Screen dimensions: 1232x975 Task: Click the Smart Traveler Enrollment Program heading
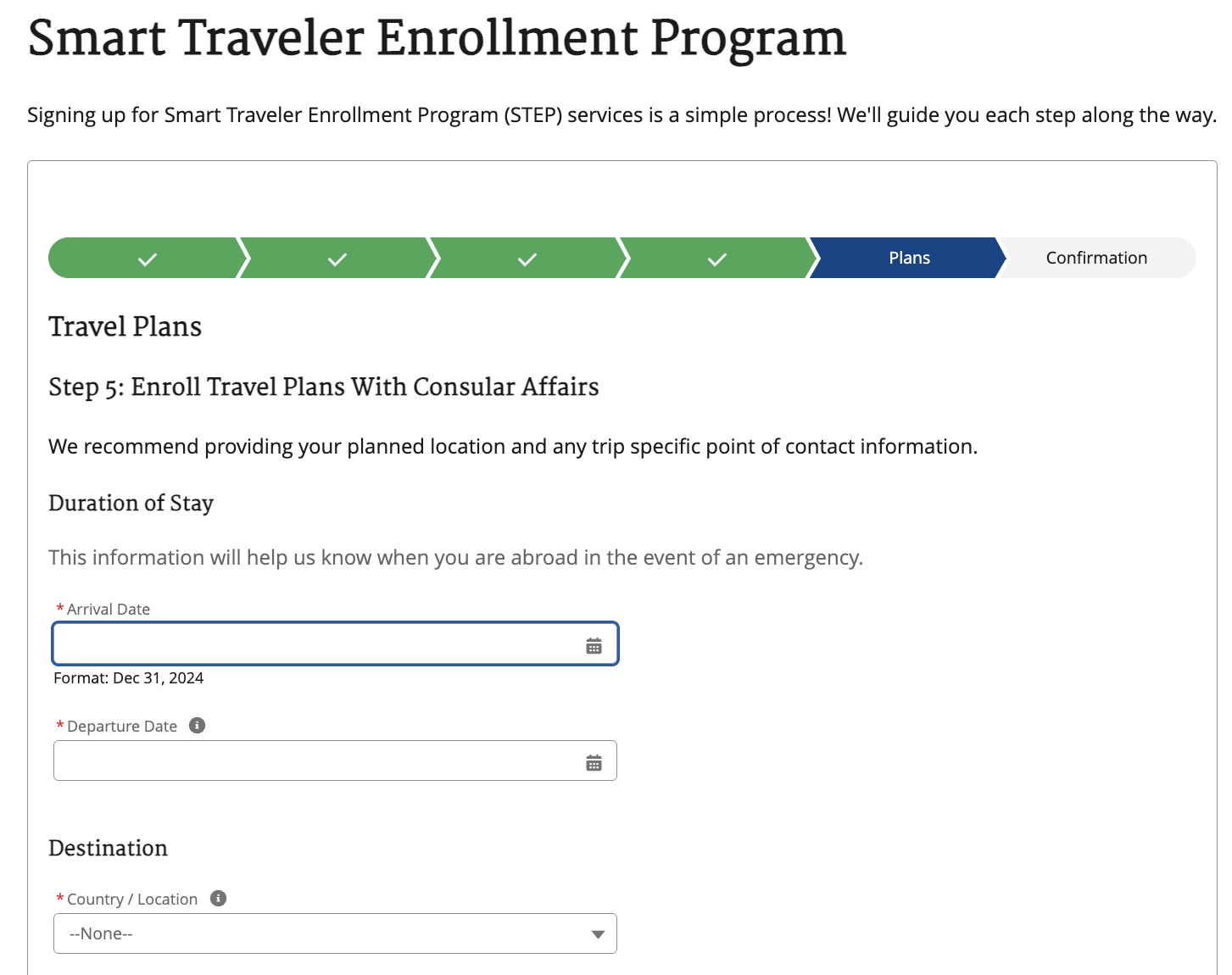click(x=436, y=37)
